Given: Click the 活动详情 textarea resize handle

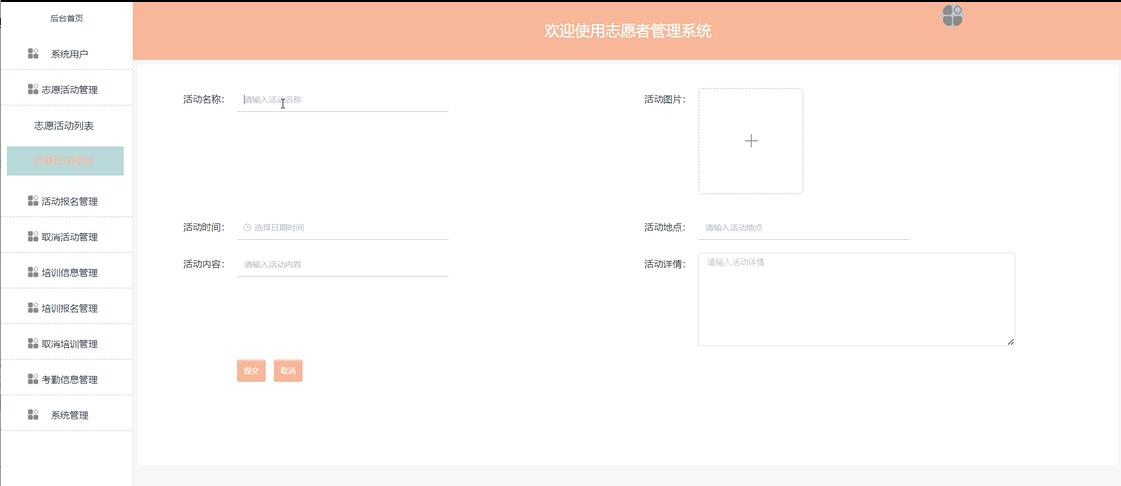Looking at the screenshot, I should (x=1011, y=342).
